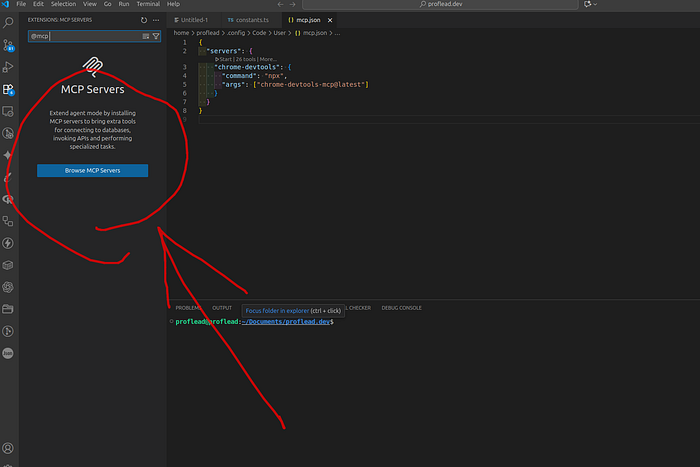Viewport: 700px width, 467px height.
Task: Open the Terminal menu
Action: pyautogui.click(x=148, y=4)
